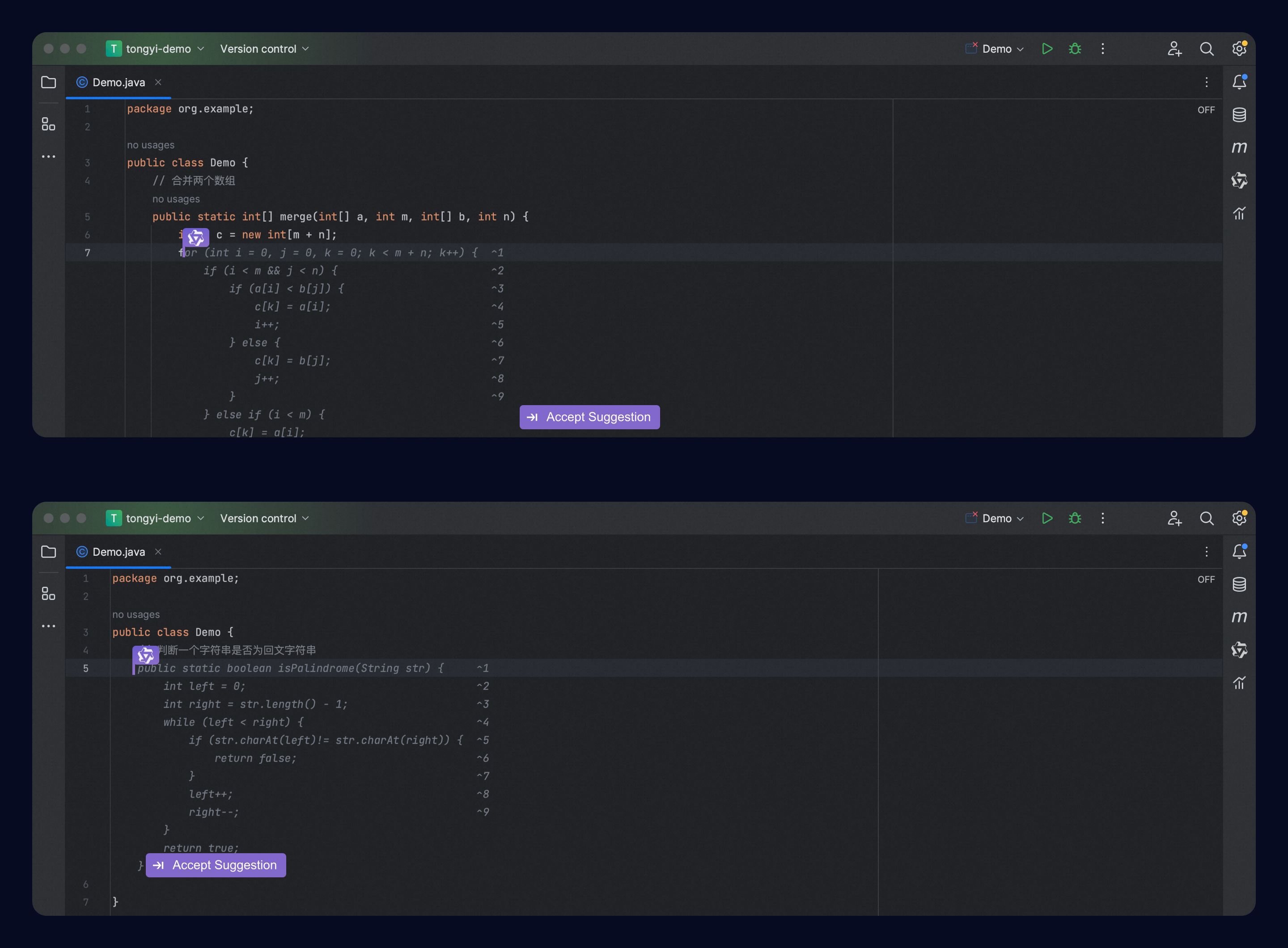This screenshot has width=1288, height=948.
Task: Click 'no usages' hint above merge method
Action: coord(176,199)
